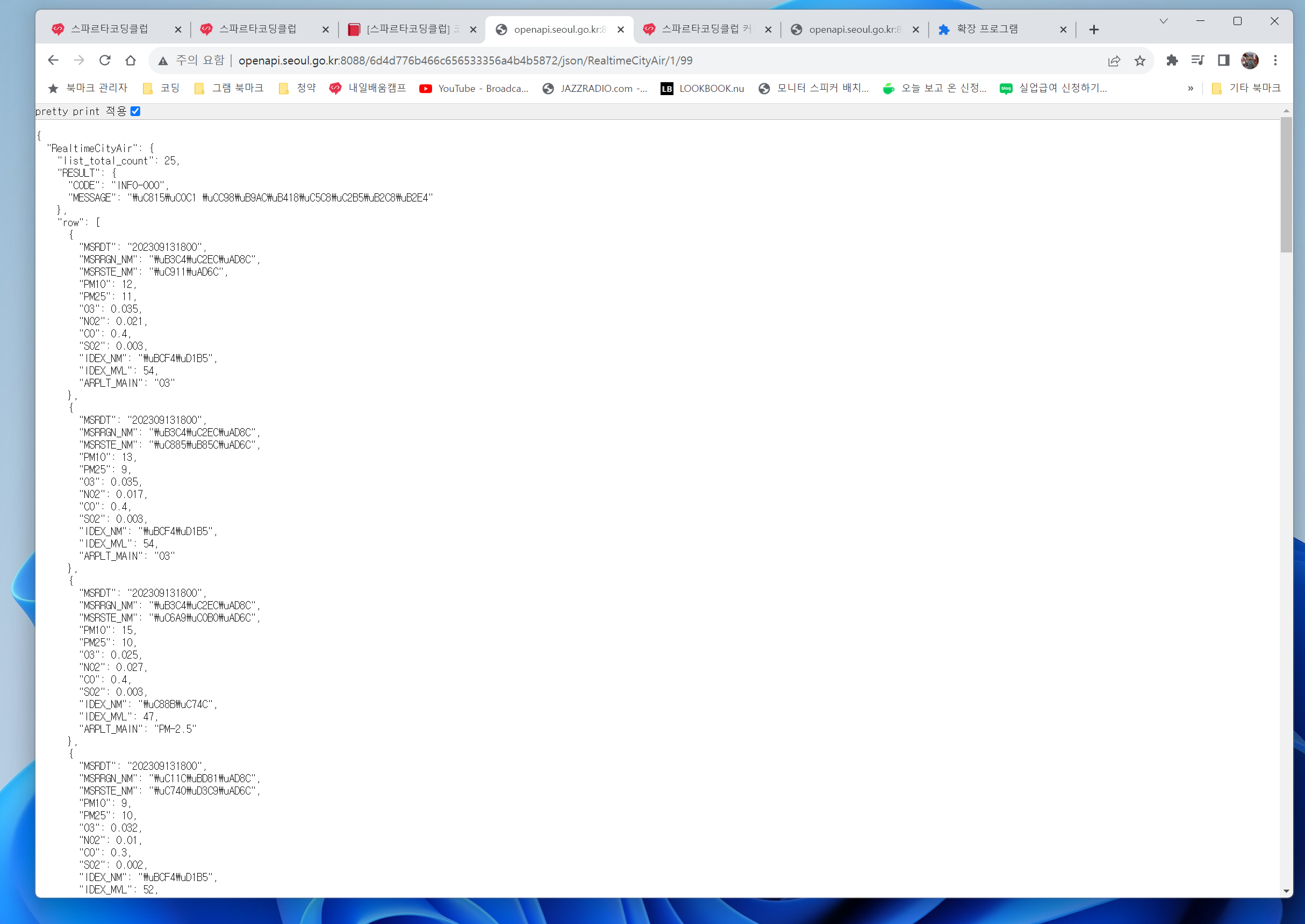The width and height of the screenshot is (1305, 924).
Task: Open the LOOKBOOK.nu bookmark
Action: (x=702, y=88)
